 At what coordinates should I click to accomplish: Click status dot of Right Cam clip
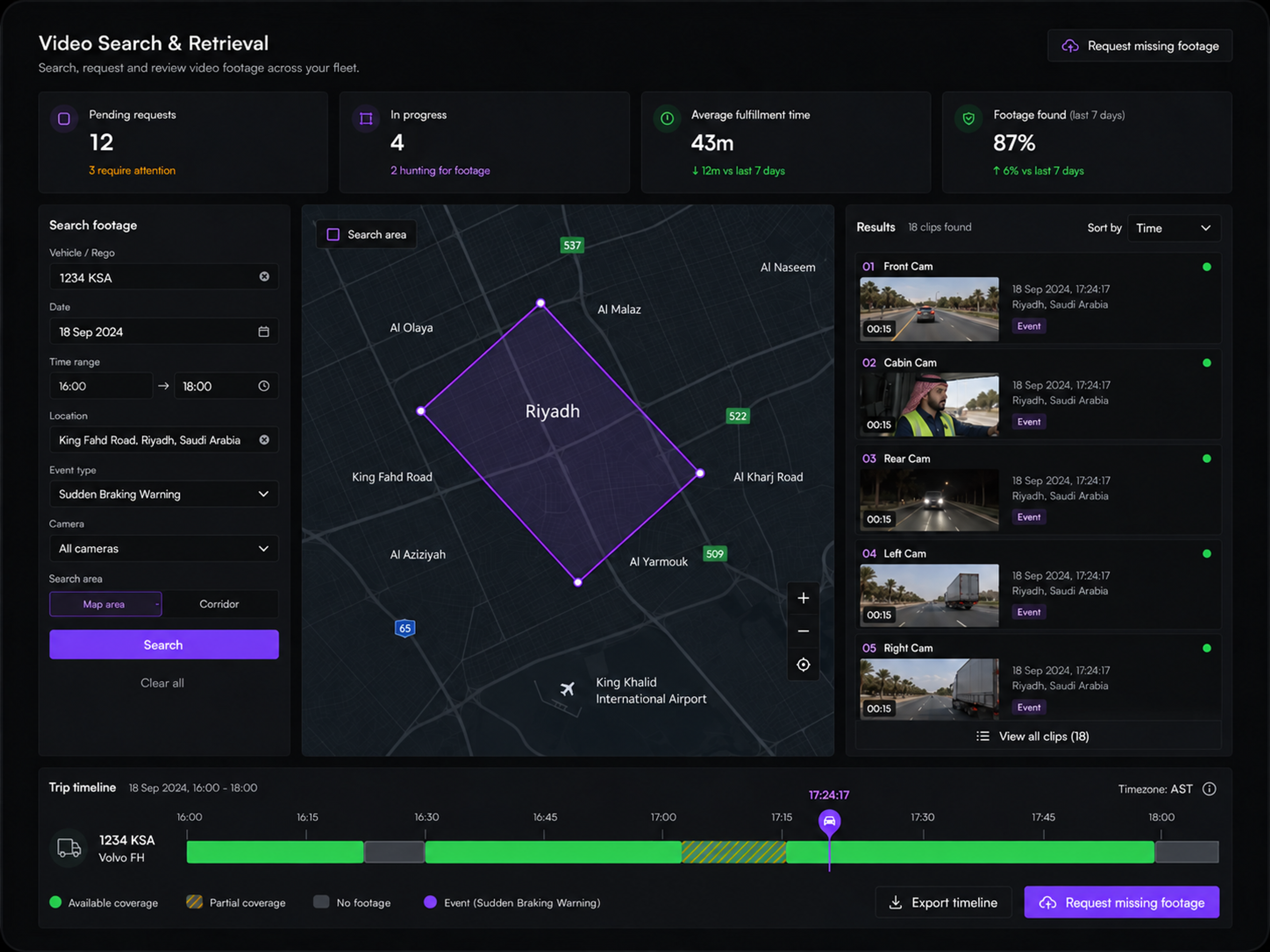tap(1207, 648)
